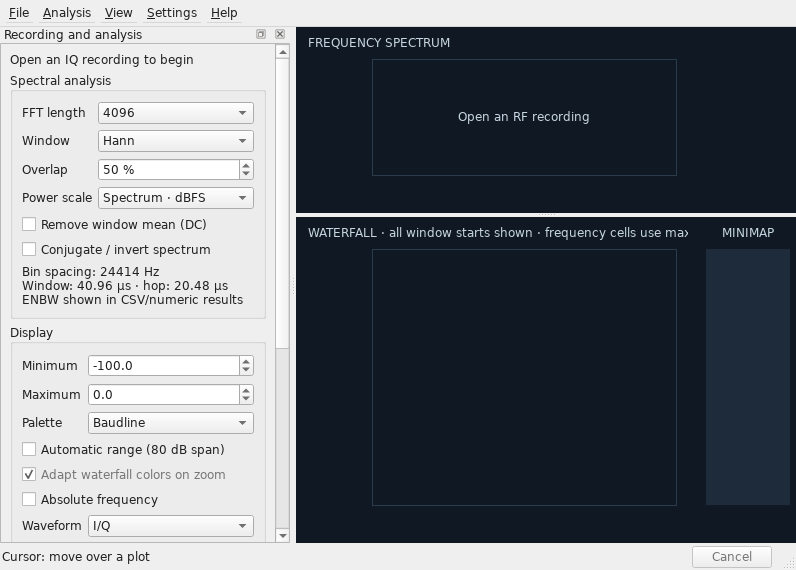The width and height of the screenshot is (796, 570).
Task: Close the Recording and analysis panel
Action: click(x=280, y=34)
